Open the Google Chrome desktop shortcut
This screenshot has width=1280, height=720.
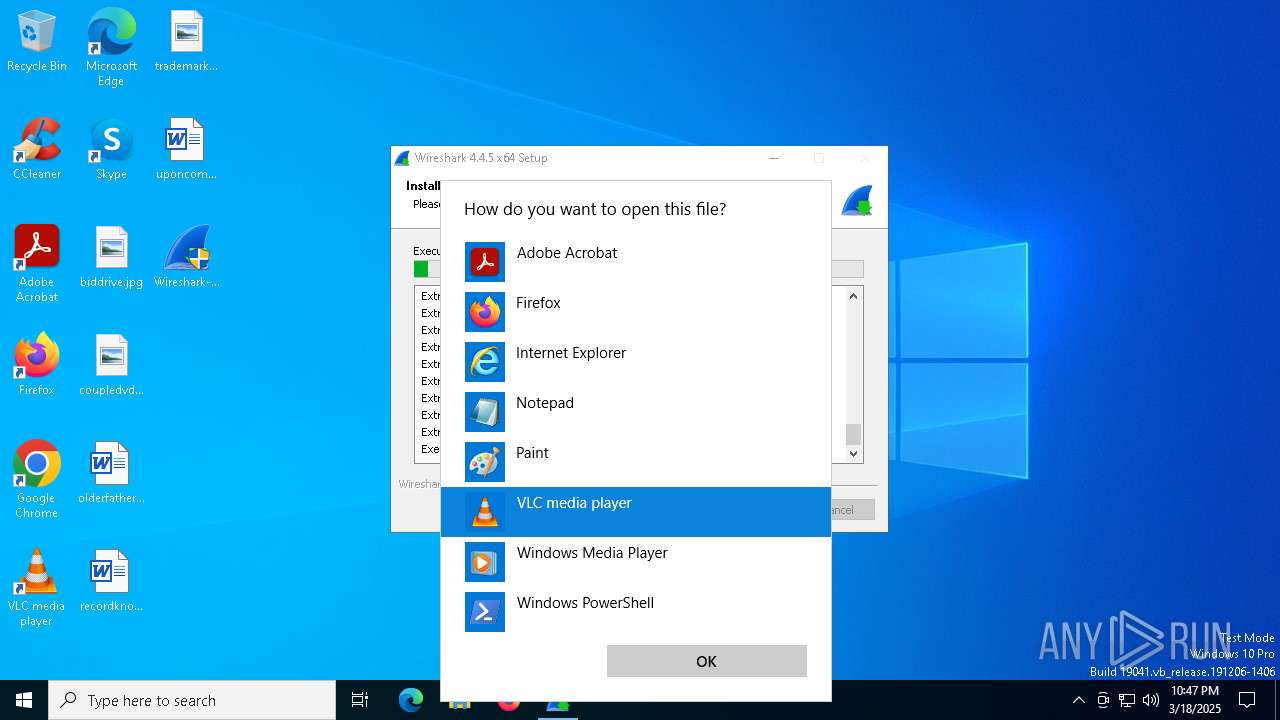point(37,480)
